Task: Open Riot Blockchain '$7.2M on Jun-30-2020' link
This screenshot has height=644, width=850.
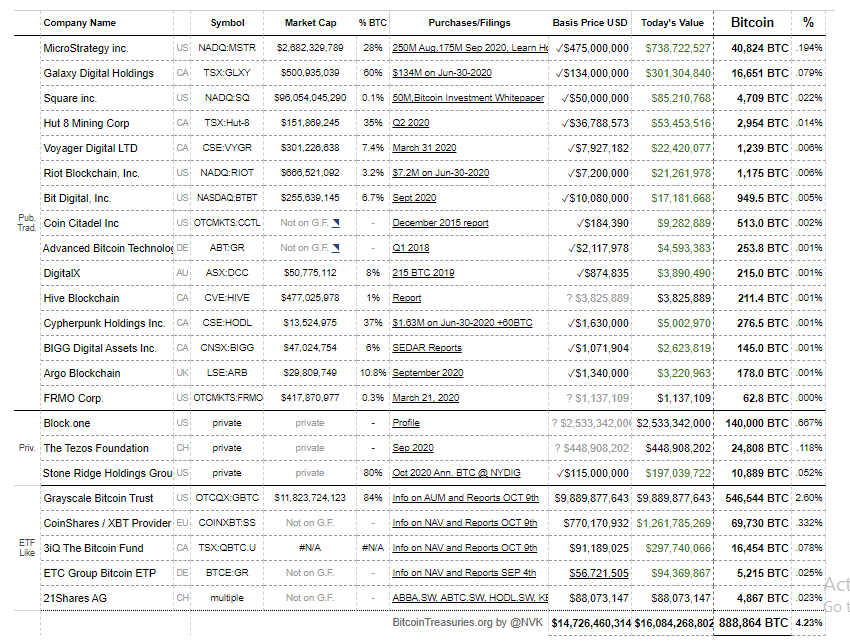Action: [441, 172]
